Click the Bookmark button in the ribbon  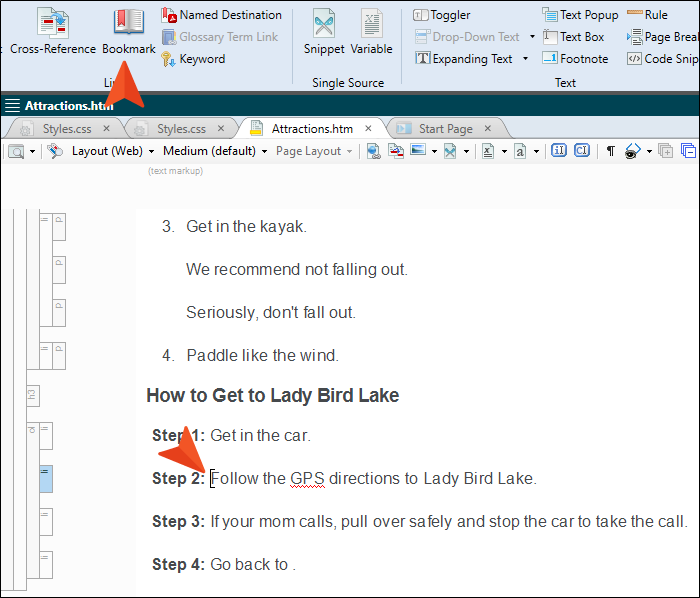[x=129, y=32]
